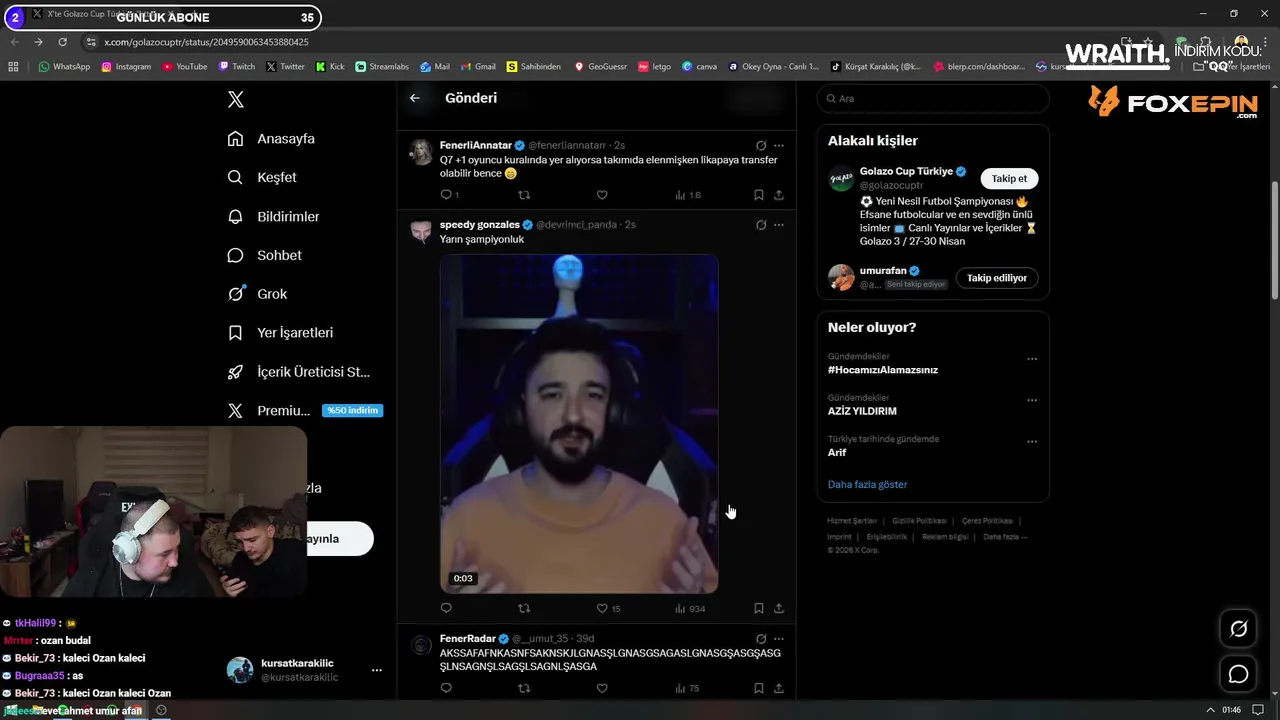Open FenerliAnnatar's profile avatar
The height and width of the screenshot is (720, 1280).
pos(422,152)
